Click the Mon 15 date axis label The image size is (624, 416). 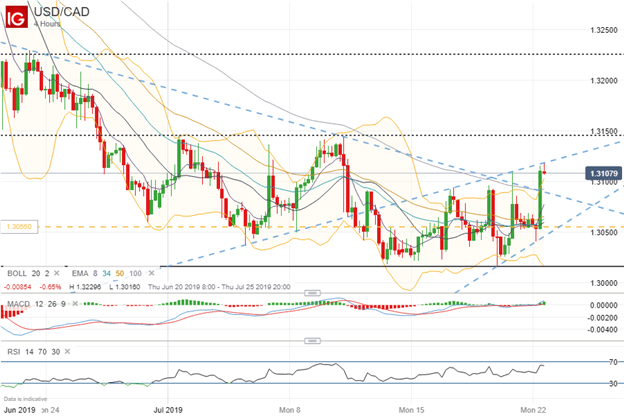coord(411,410)
